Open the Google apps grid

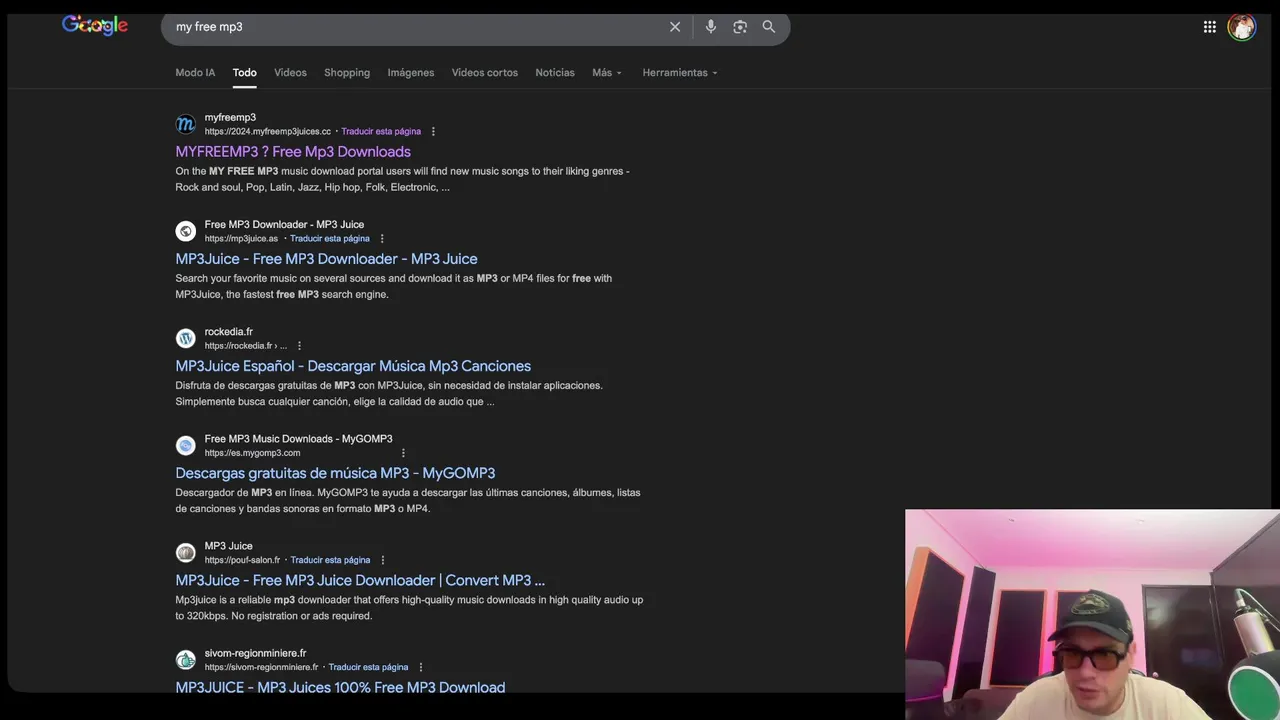click(1210, 27)
